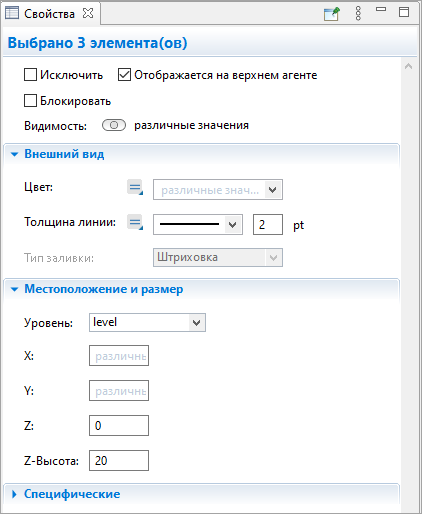Expand the Специфические section
This screenshot has width=422, height=514.
14,494
